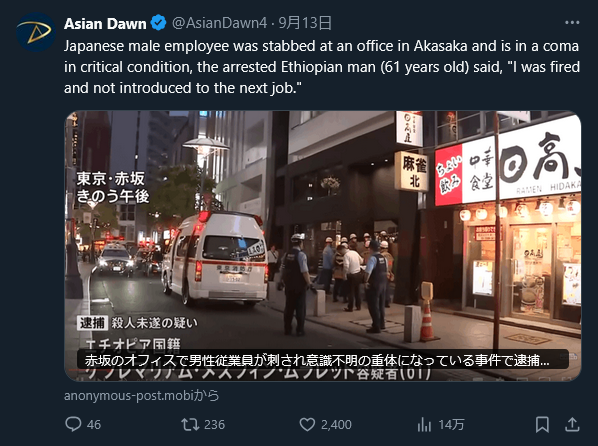Click the 46 replies count
The image size is (598, 446).
(x=94, y=425)
